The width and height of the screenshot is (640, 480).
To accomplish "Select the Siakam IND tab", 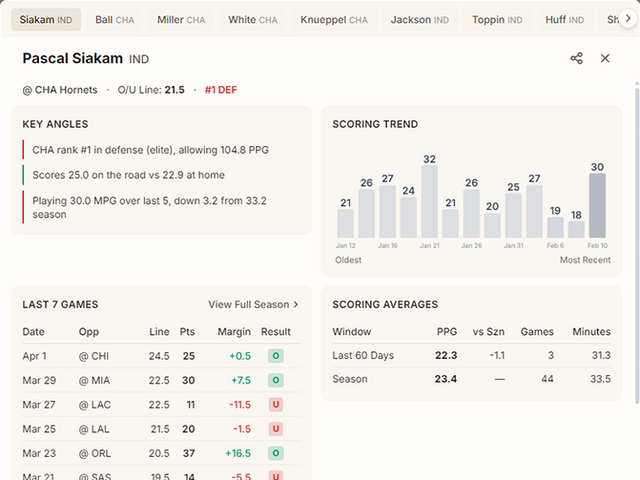I will click(x=46, y=20).
